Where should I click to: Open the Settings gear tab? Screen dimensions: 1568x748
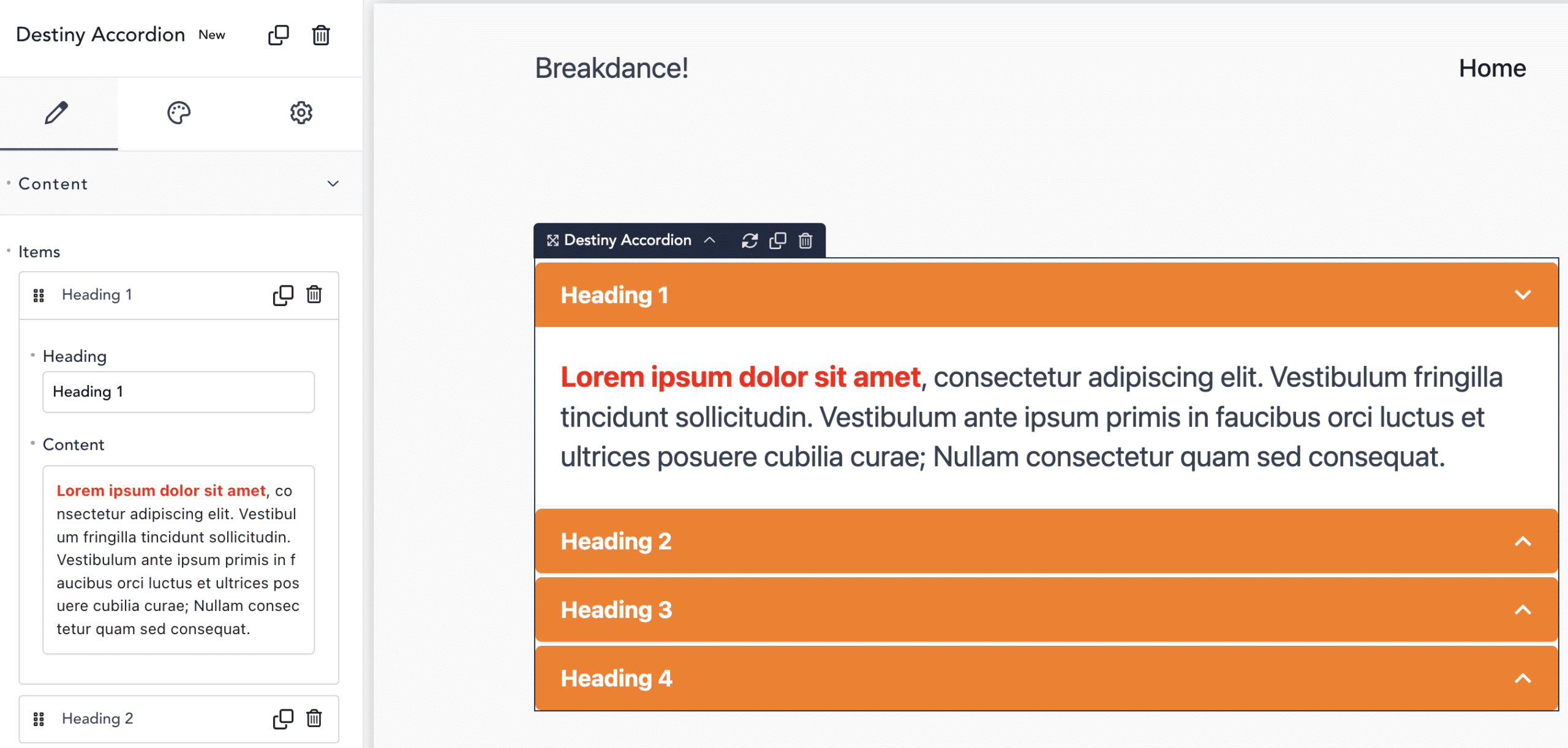pyautogui.click(x=301, y=113)
